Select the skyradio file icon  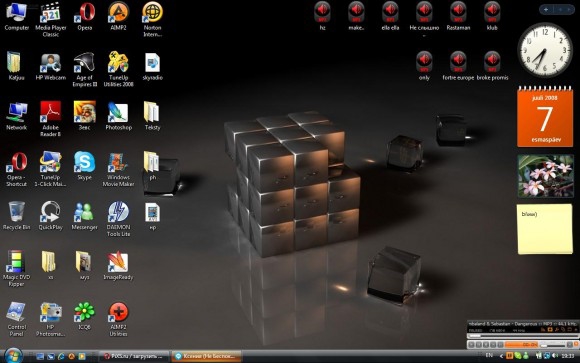tap(152, 67)
